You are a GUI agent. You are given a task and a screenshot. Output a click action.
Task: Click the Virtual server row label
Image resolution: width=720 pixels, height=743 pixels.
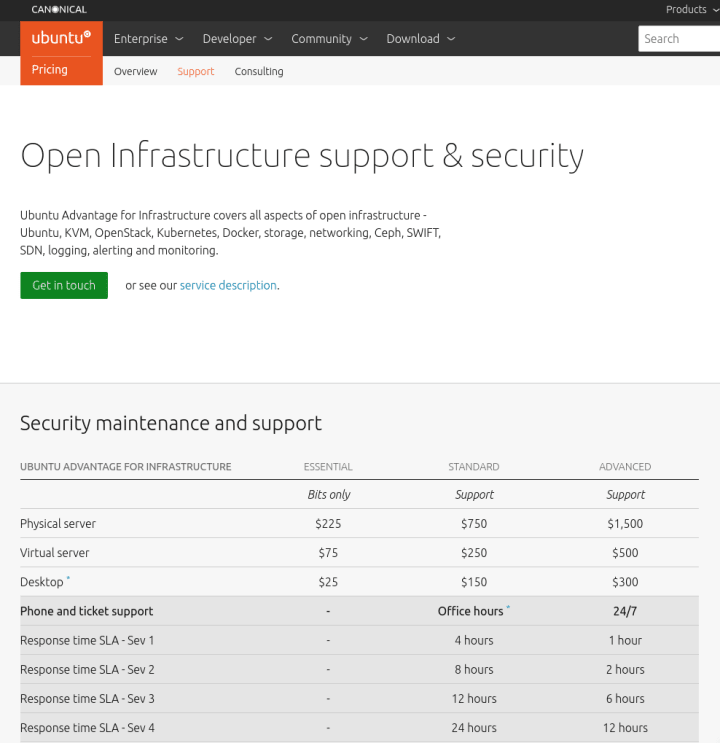point(55,553)
